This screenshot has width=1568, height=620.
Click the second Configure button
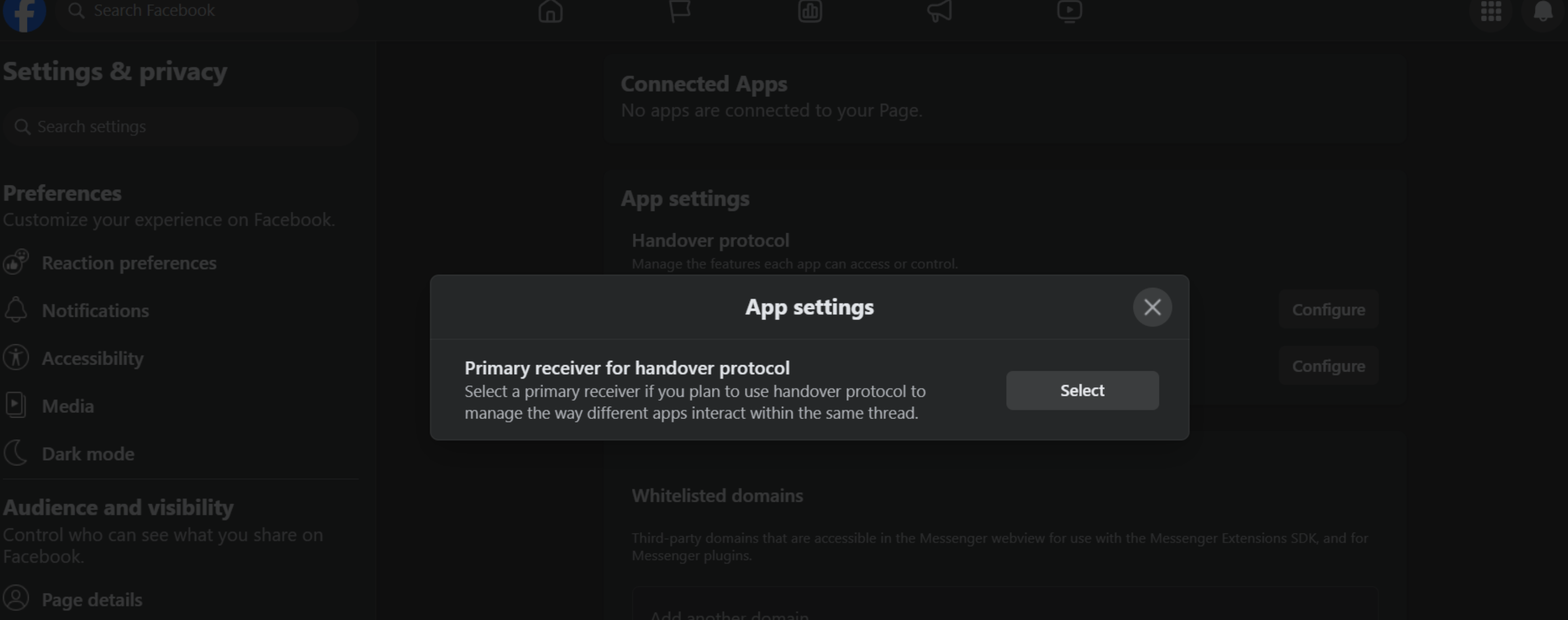click(1328, 367)
